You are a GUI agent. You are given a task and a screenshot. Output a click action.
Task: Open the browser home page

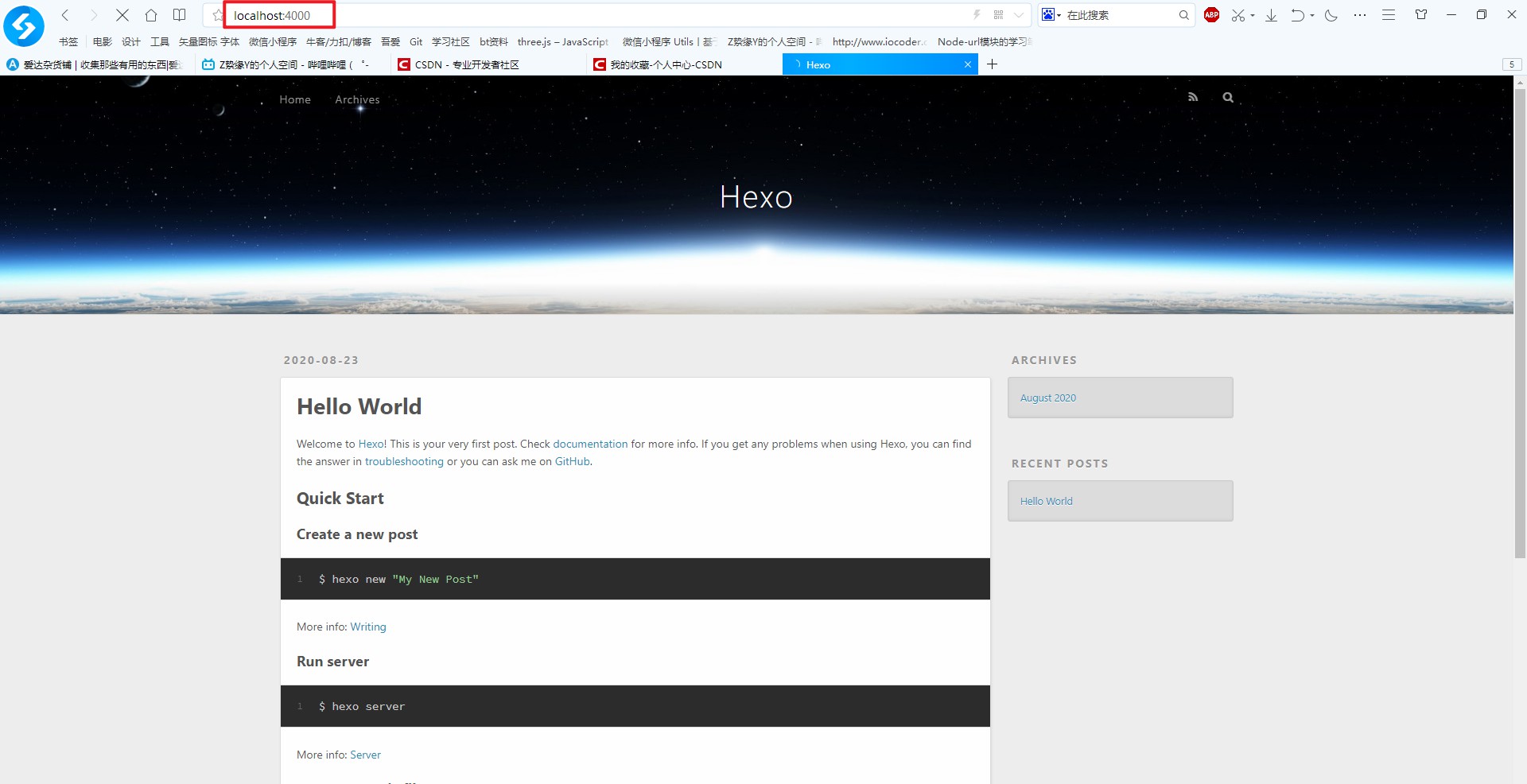151,15
